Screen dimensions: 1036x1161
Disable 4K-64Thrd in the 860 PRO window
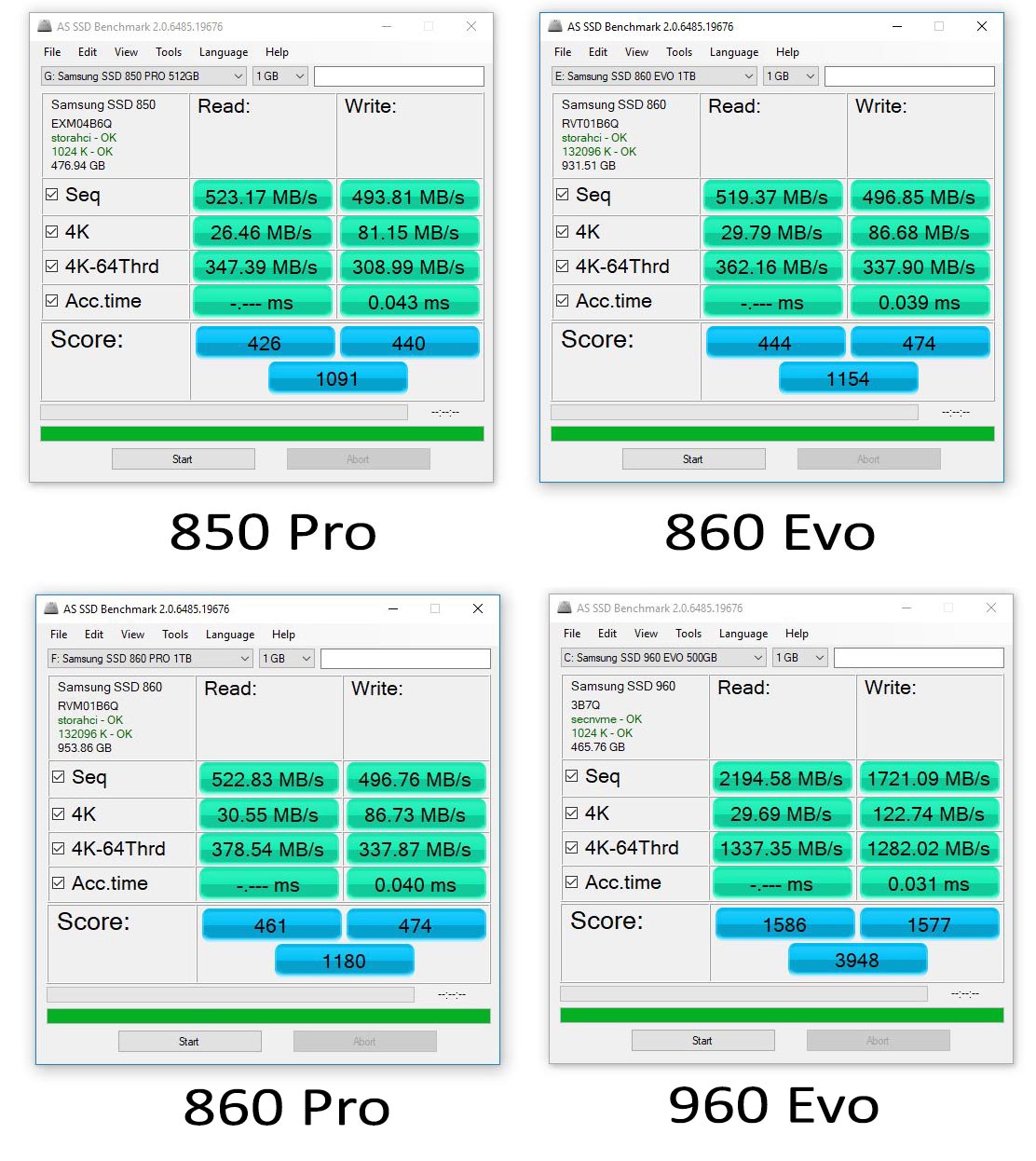point(59,848)
